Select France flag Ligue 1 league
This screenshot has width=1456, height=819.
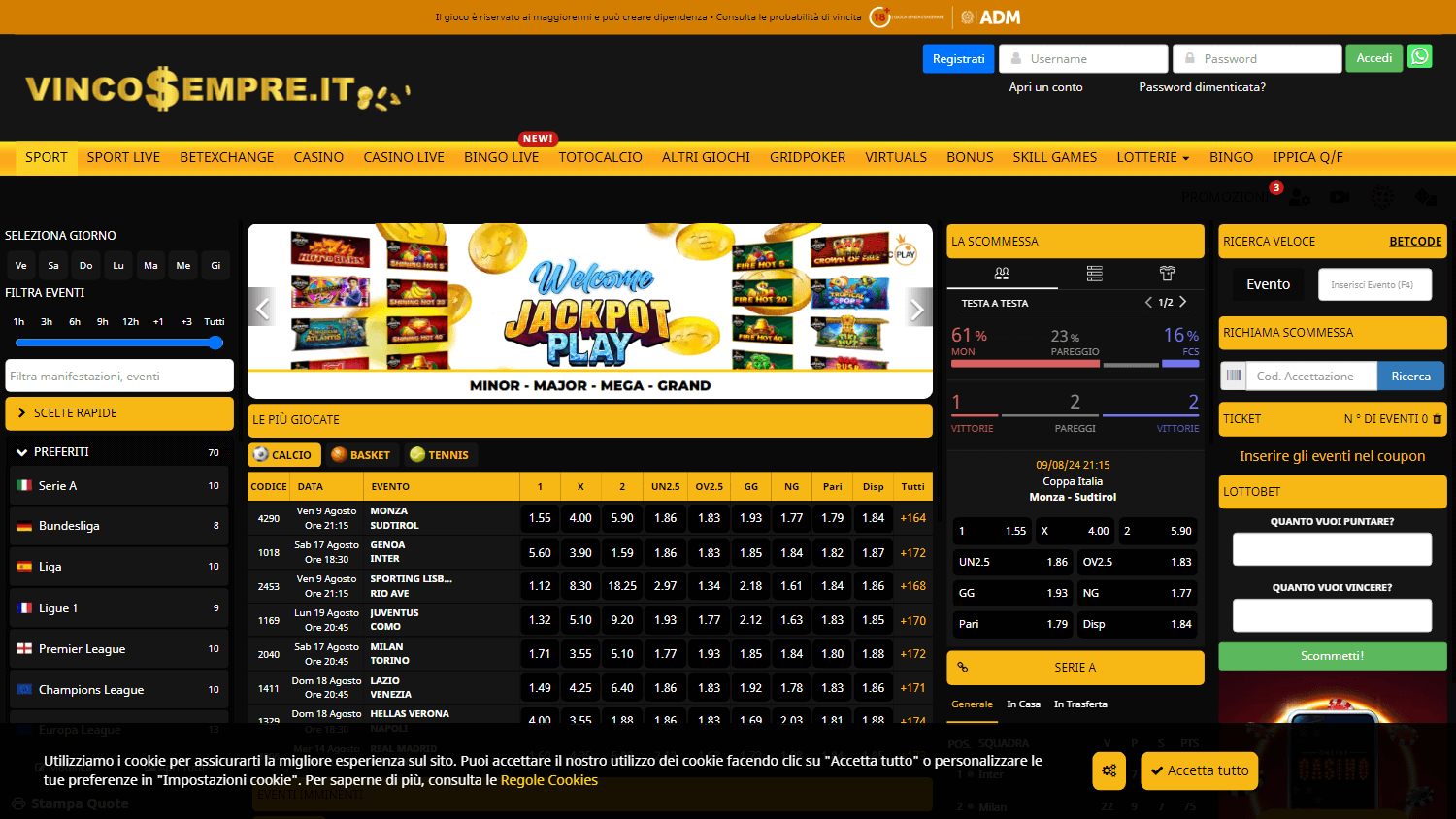coord(118,607)
